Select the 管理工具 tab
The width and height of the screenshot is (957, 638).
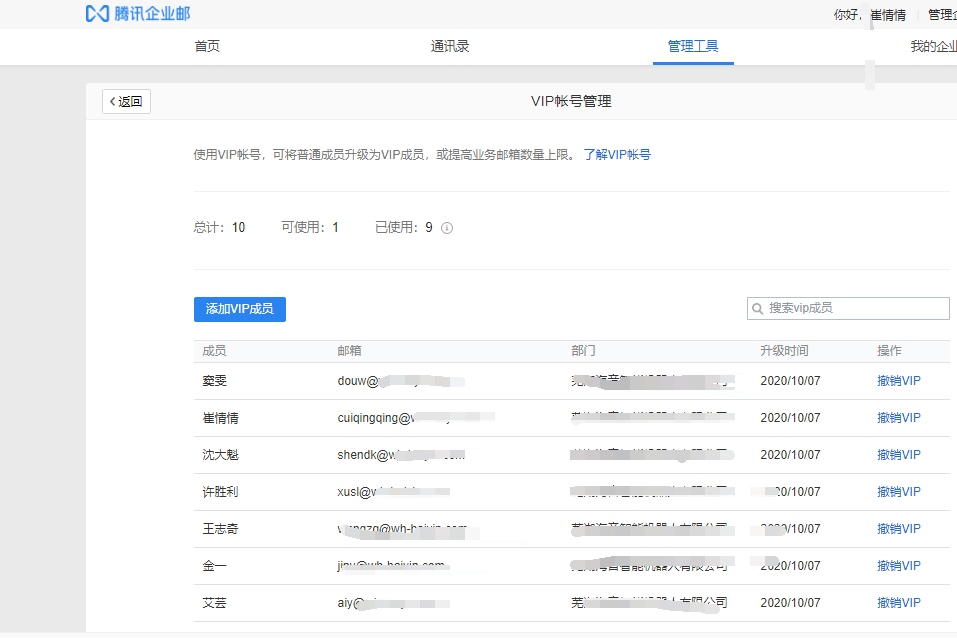coord(692,46)
